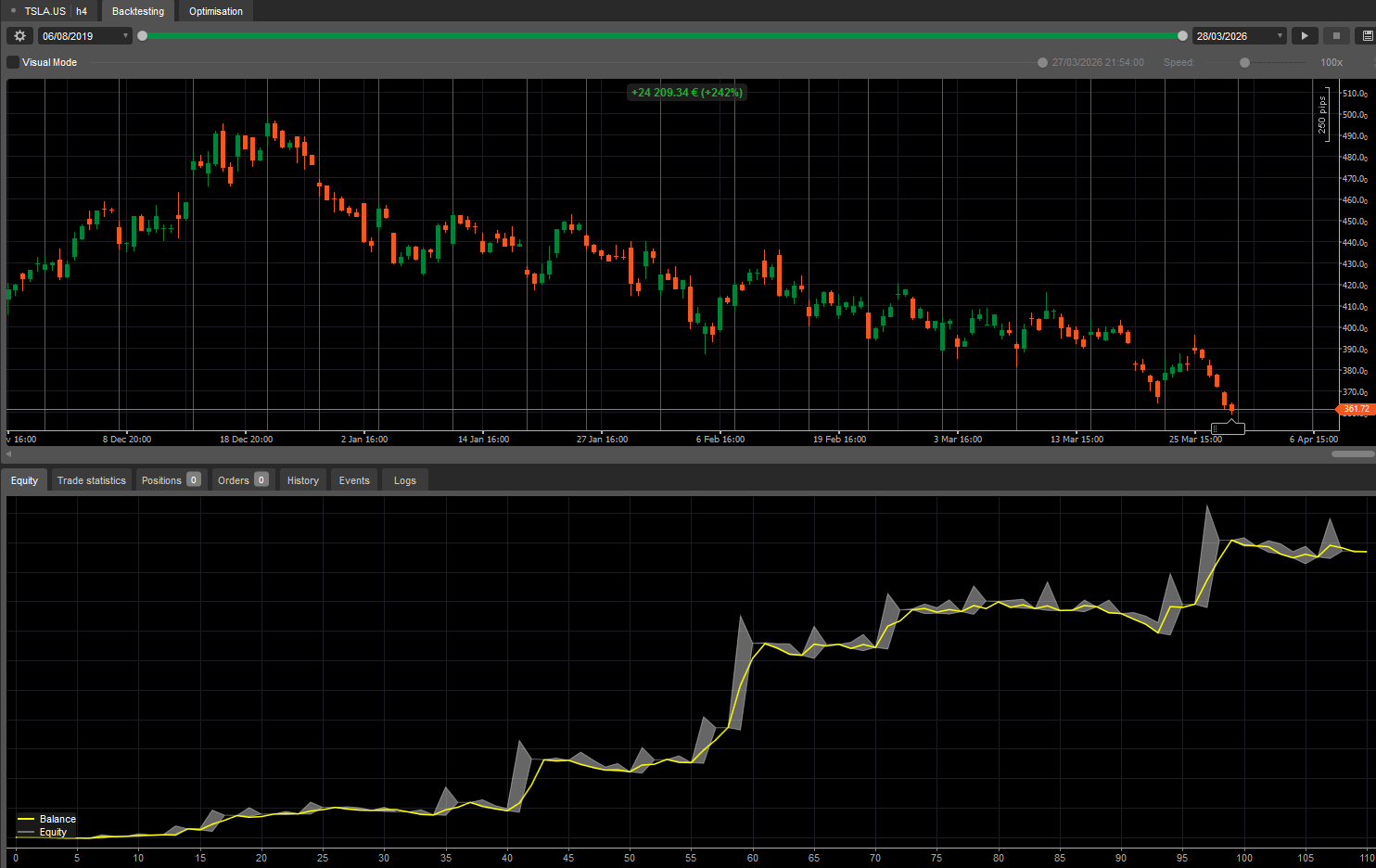Image resolution: width=1376 pixels, height=868 pixels.
Task: Click the circle icon before the 27/03/2026 timestamp
Action: pyautogui.click(x=1042, y=62)
